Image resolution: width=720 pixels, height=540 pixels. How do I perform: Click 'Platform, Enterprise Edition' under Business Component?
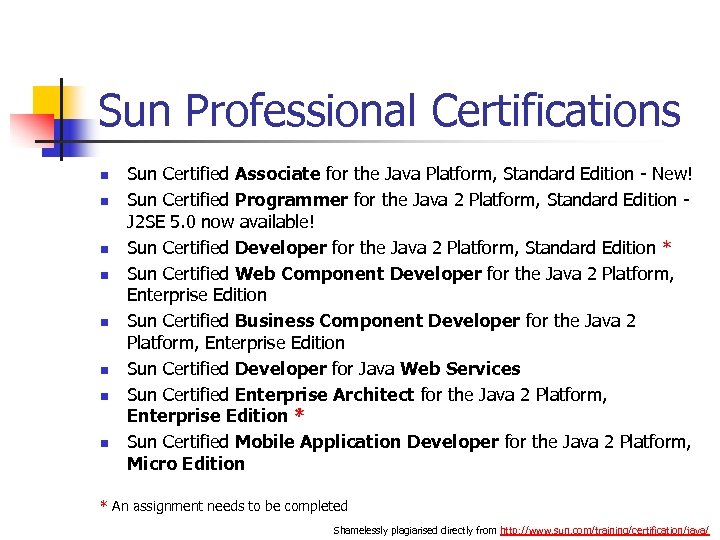[236, 343]
